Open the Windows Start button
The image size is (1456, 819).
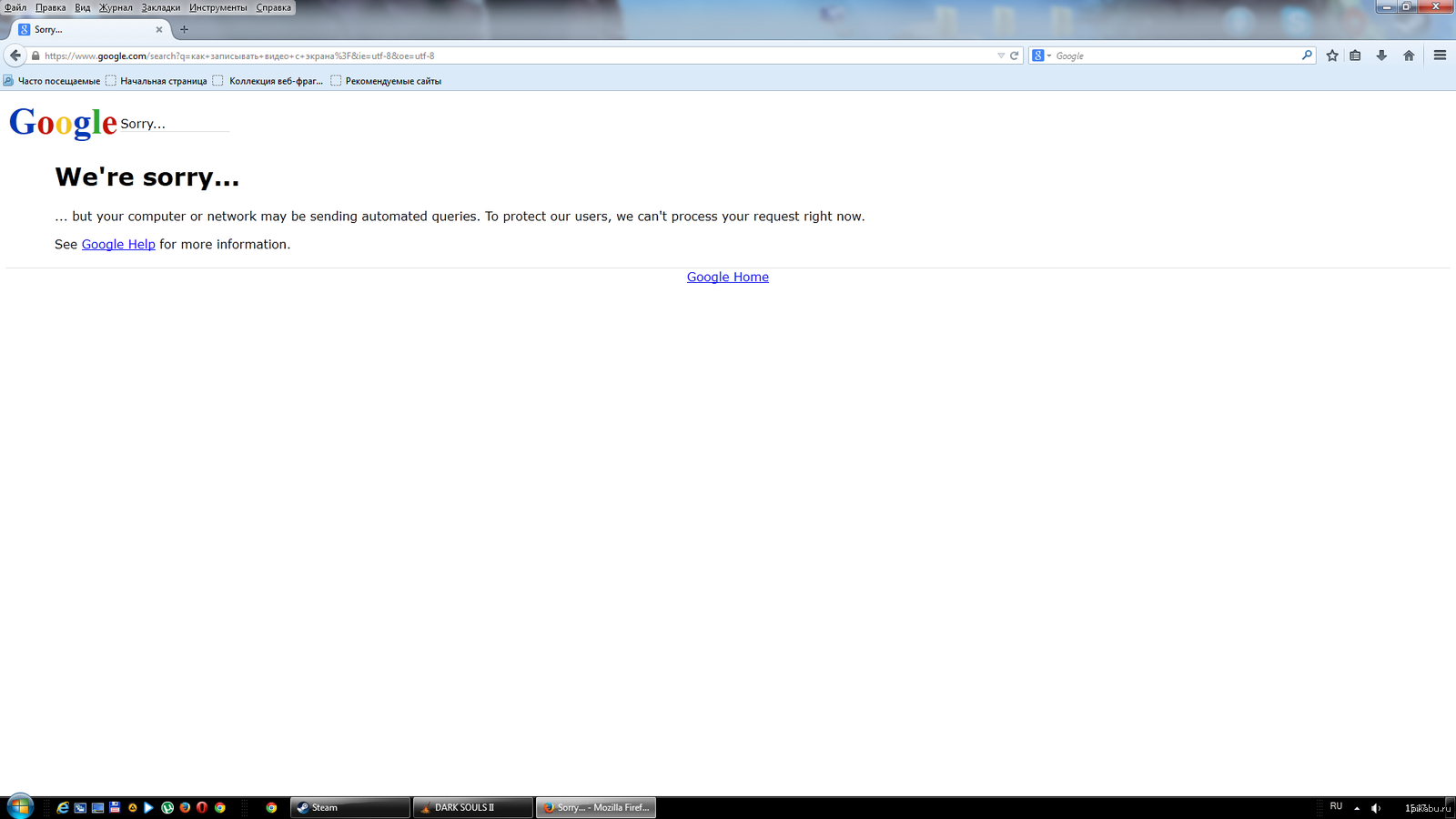pos(20,806)
